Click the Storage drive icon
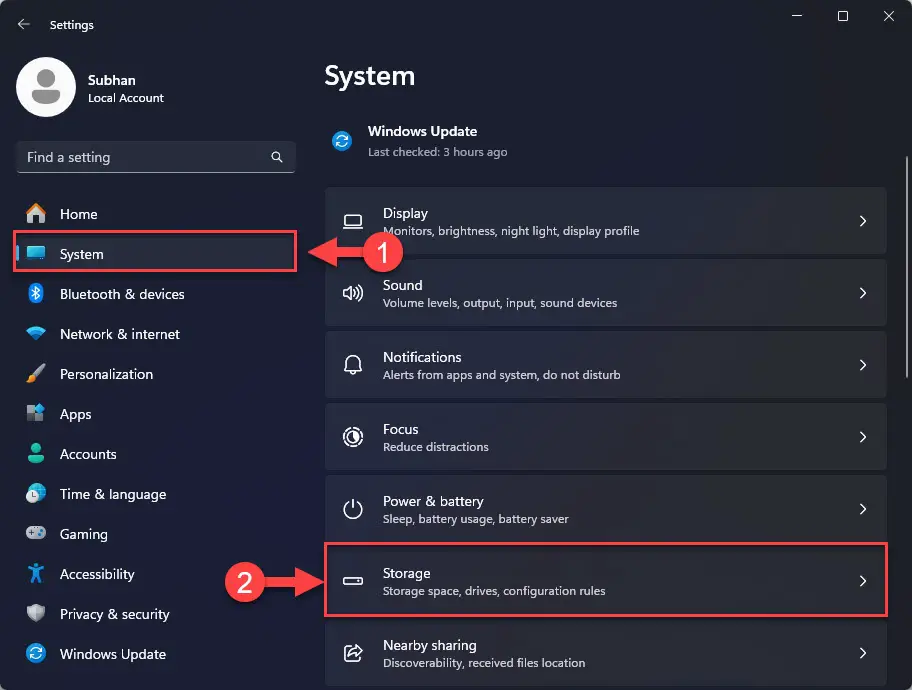 pyautogui.click(x=352, y=581)
